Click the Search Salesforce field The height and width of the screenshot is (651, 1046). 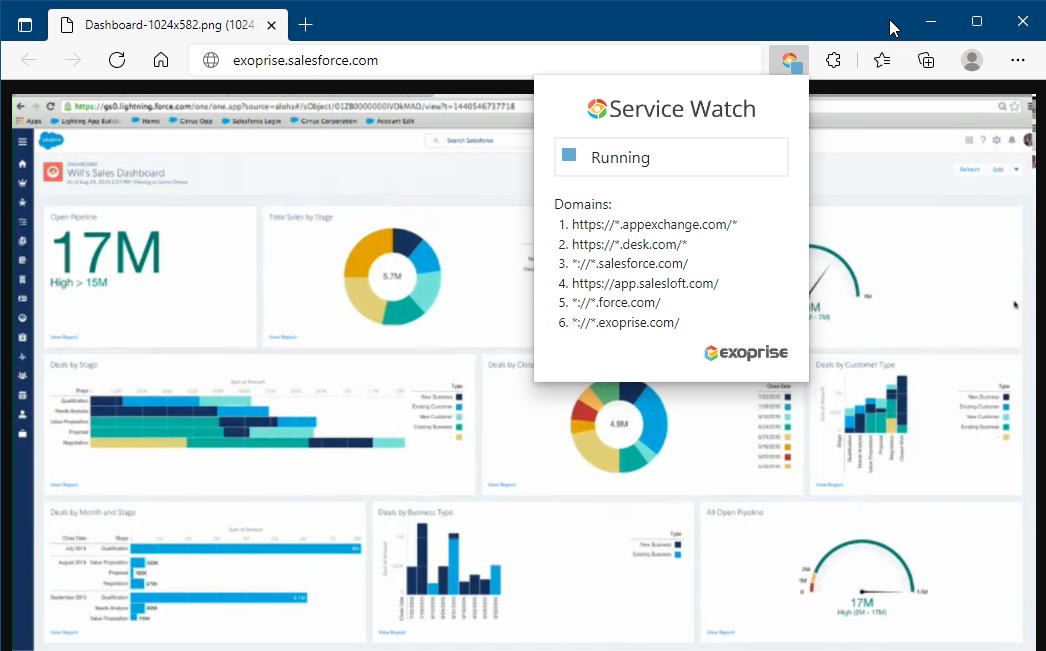[480, 141]
